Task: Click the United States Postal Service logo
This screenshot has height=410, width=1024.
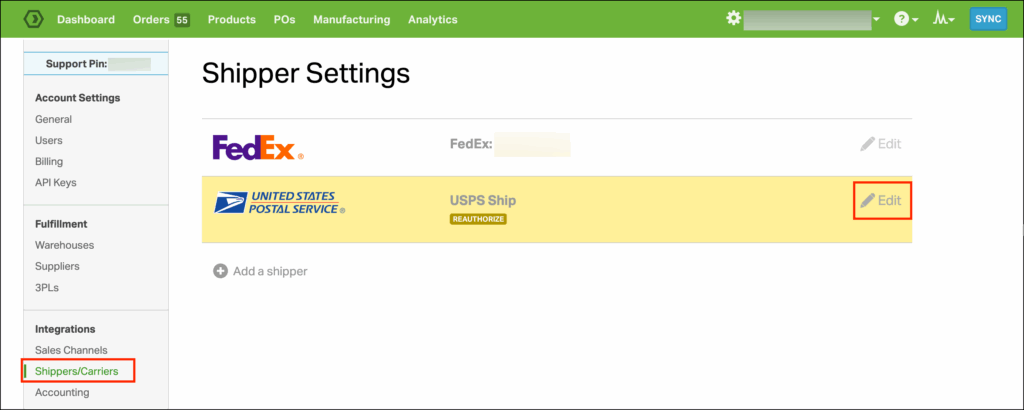Action: 280,203
